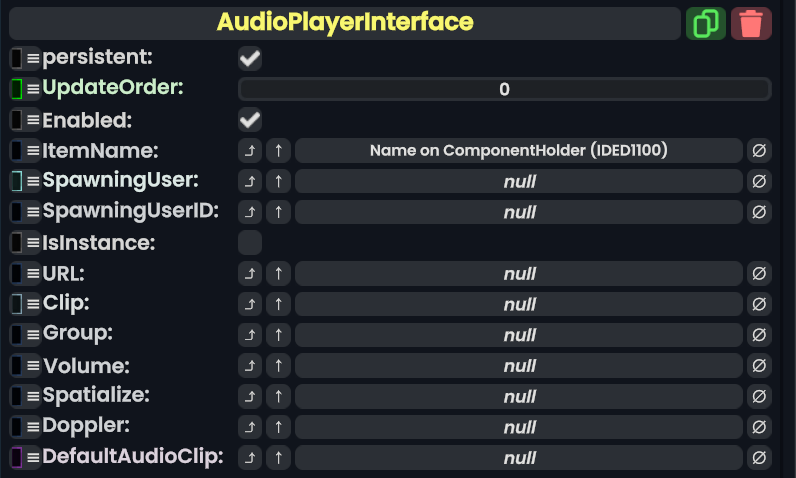Click the up arrow beside URL field
Screen dimensions: 796x478
coord(278,273)
